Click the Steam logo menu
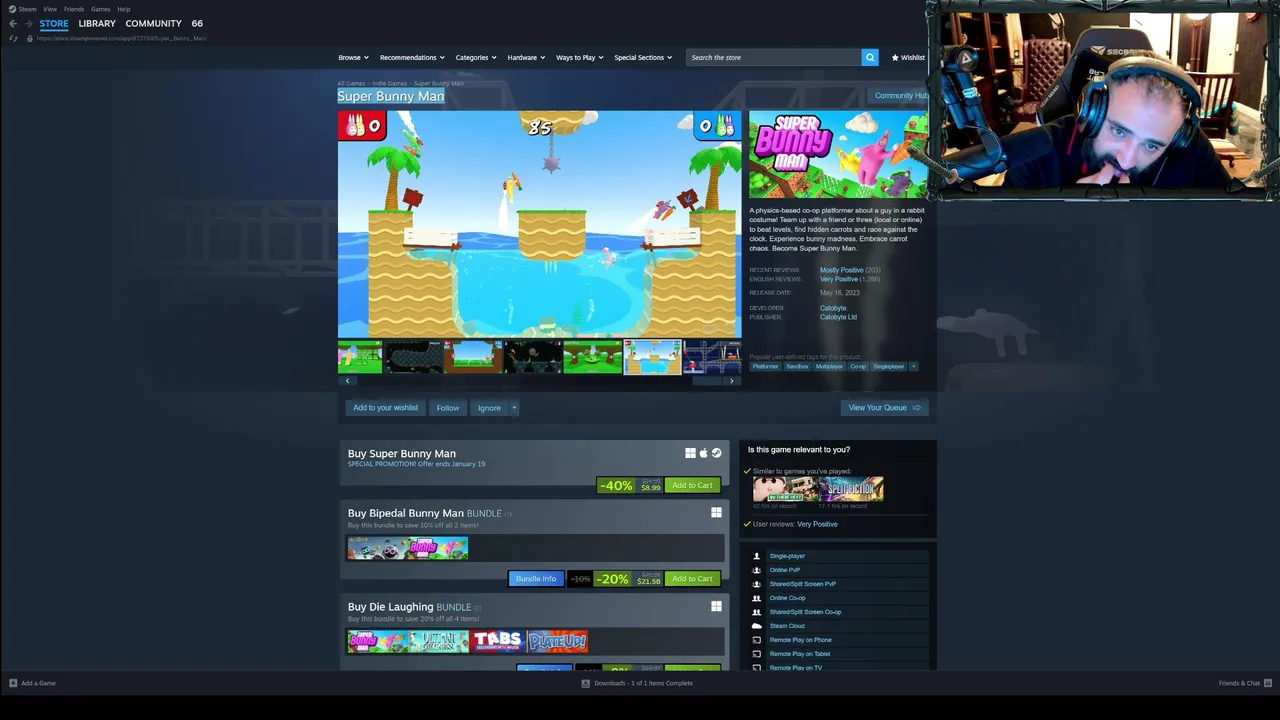Screen dimensions: 1280x720 pos(22,9)
